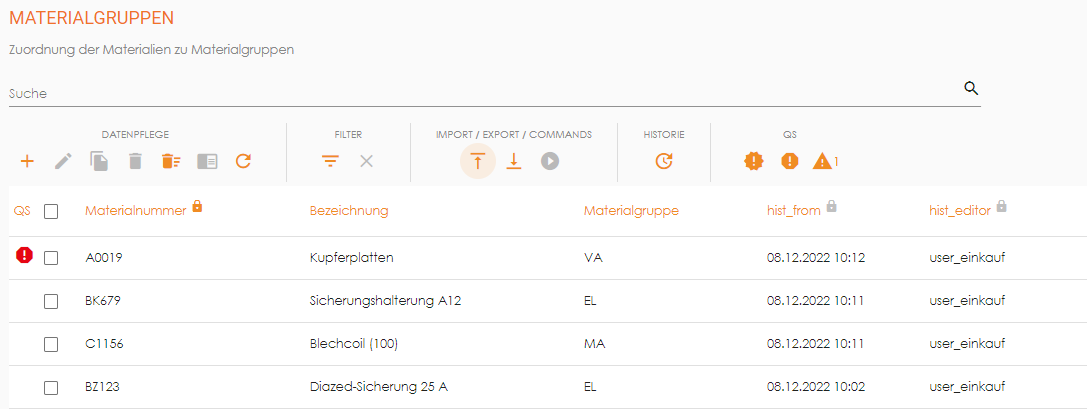Image resolution: width=1087 pixels, height=409 pixels.
Task: Tick the checkbox for row BZ123
Action: click(x=51, y=387)
